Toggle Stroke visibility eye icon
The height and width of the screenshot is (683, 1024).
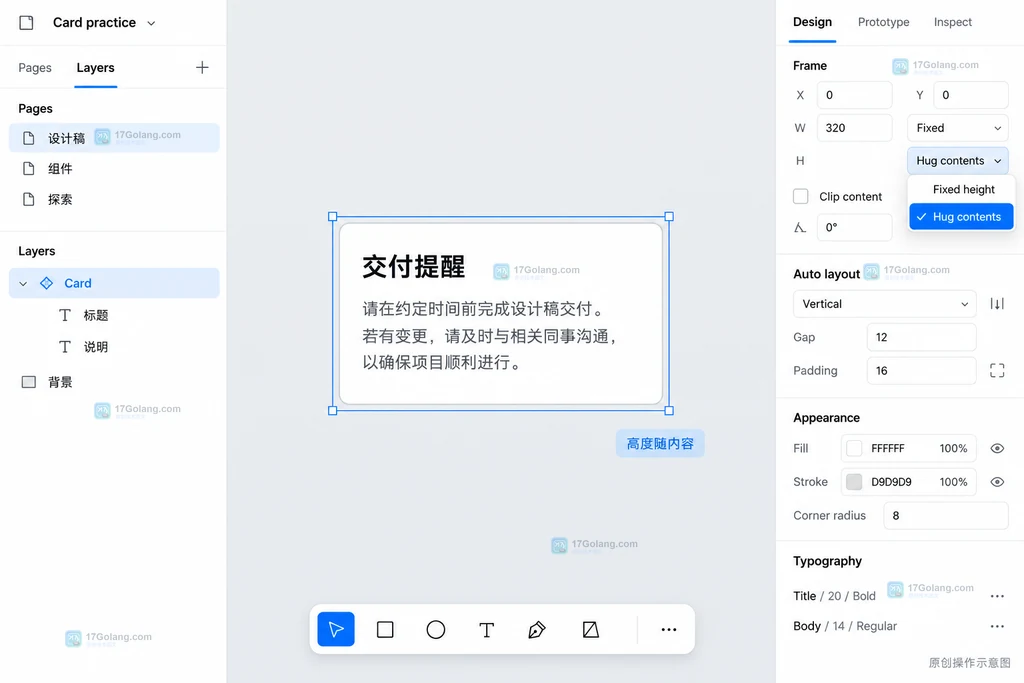click(x=997, y=482)
